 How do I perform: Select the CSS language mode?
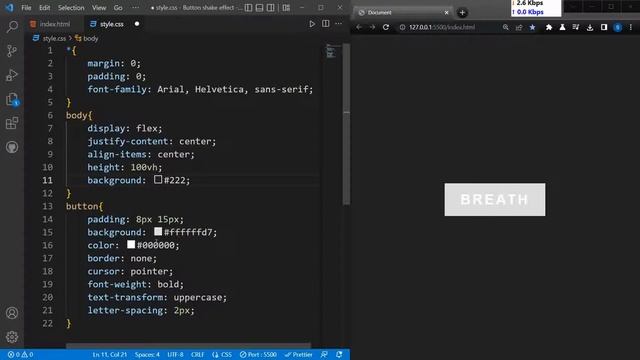pyautogui.click(x=222, y=354)
